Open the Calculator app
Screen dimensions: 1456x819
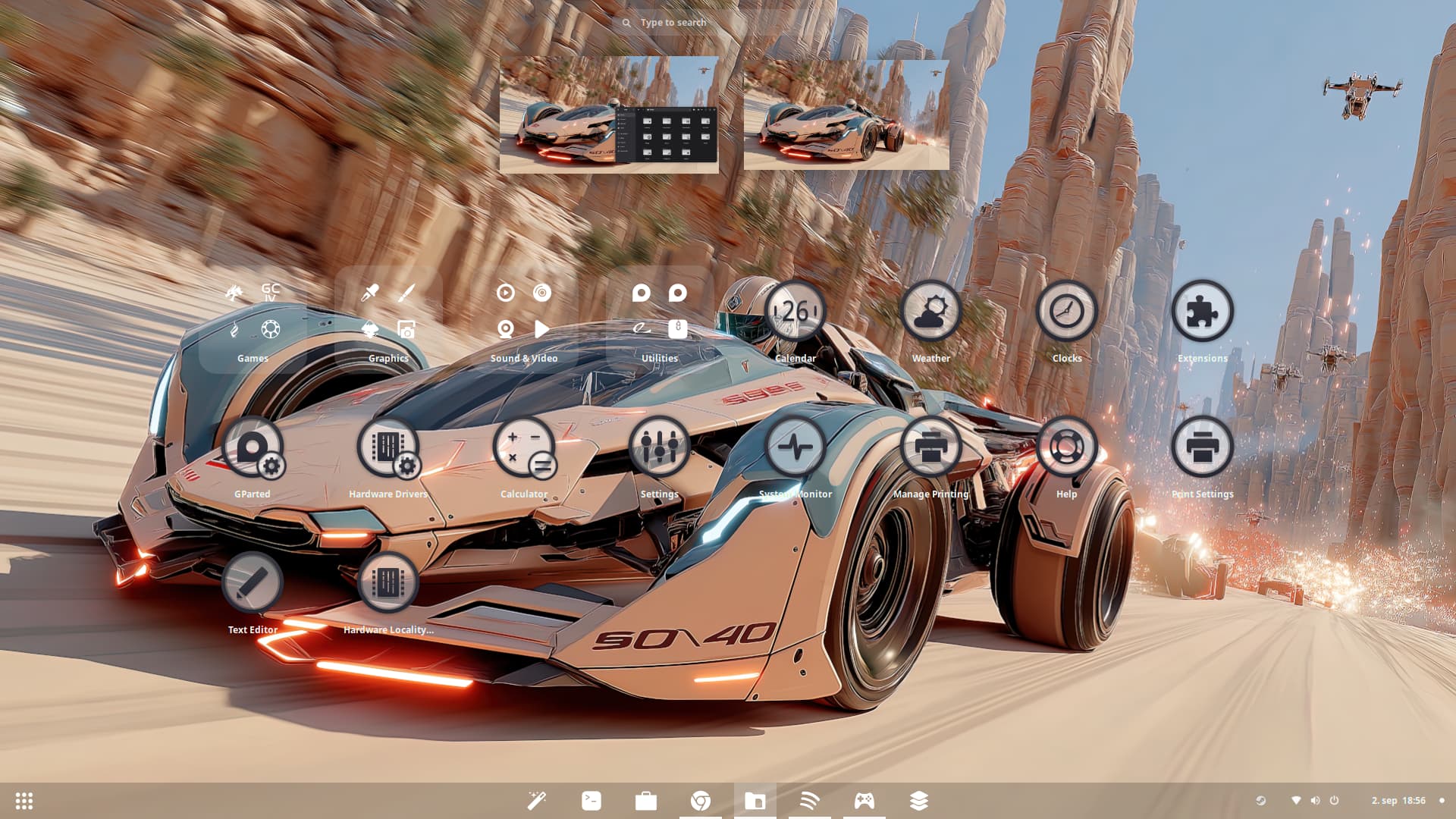pyautogui.click(x=524, y=447)
